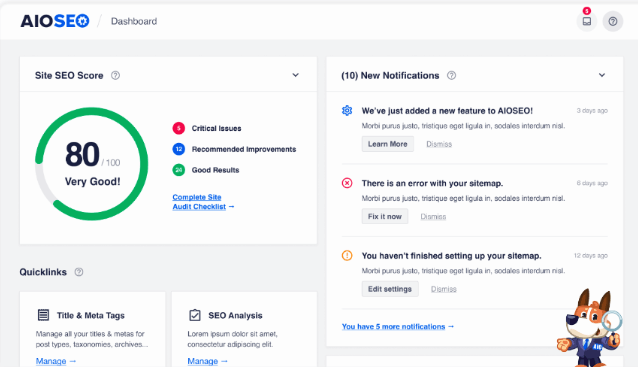Viewport: 638px width, 367px height.
Task: Click the Learn More button
Action: 388,144
